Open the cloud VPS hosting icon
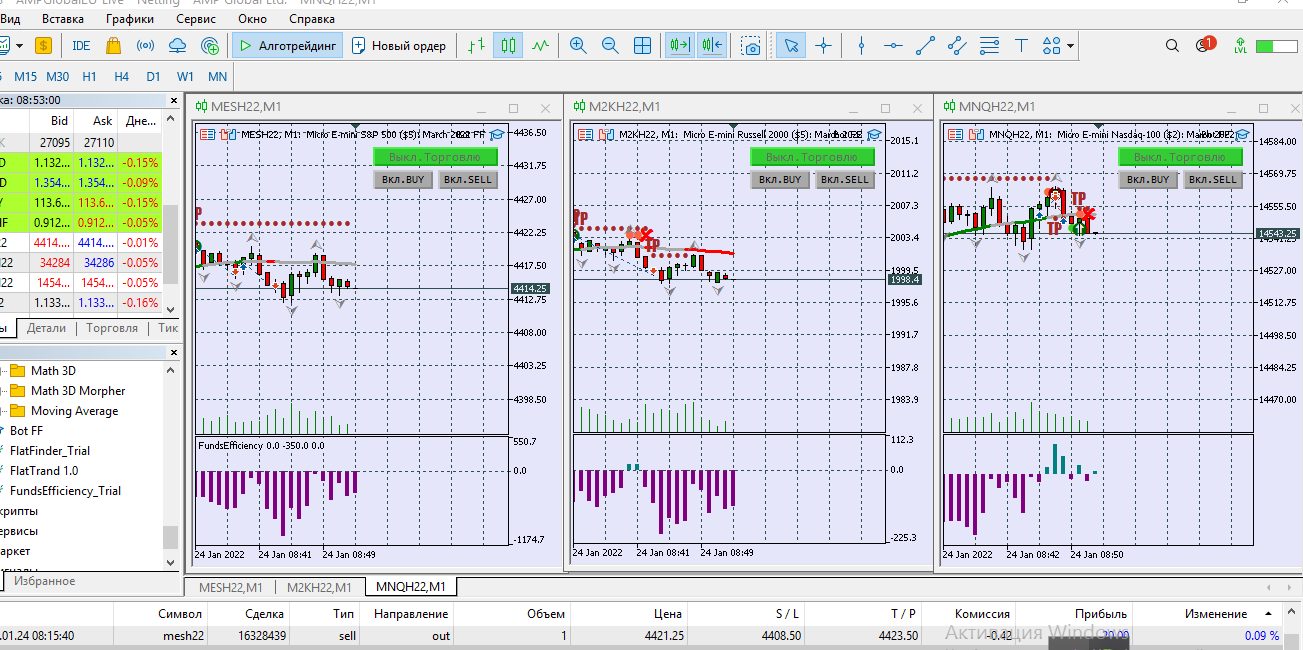The width and height of the screenshot is (1303, 650). 177,45
